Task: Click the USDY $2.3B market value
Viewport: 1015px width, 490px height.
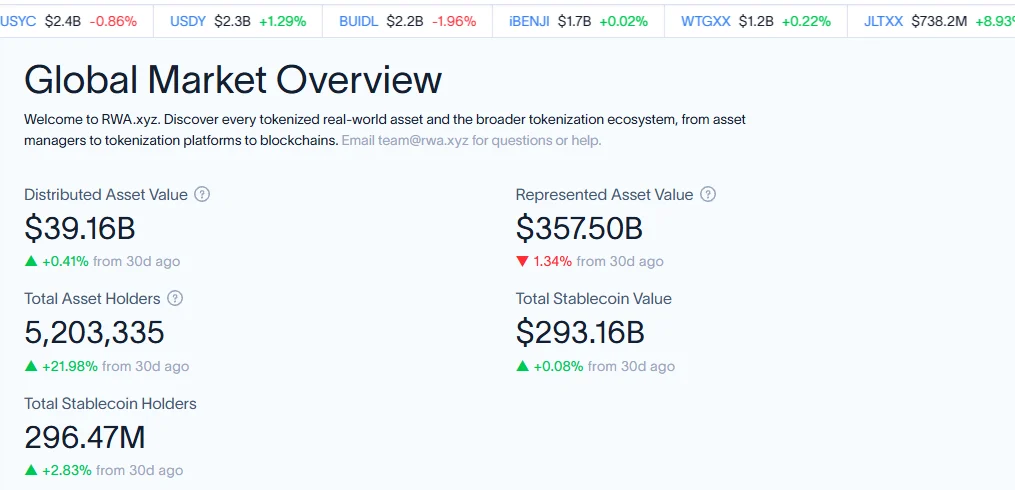Action: tap(232, 21)
